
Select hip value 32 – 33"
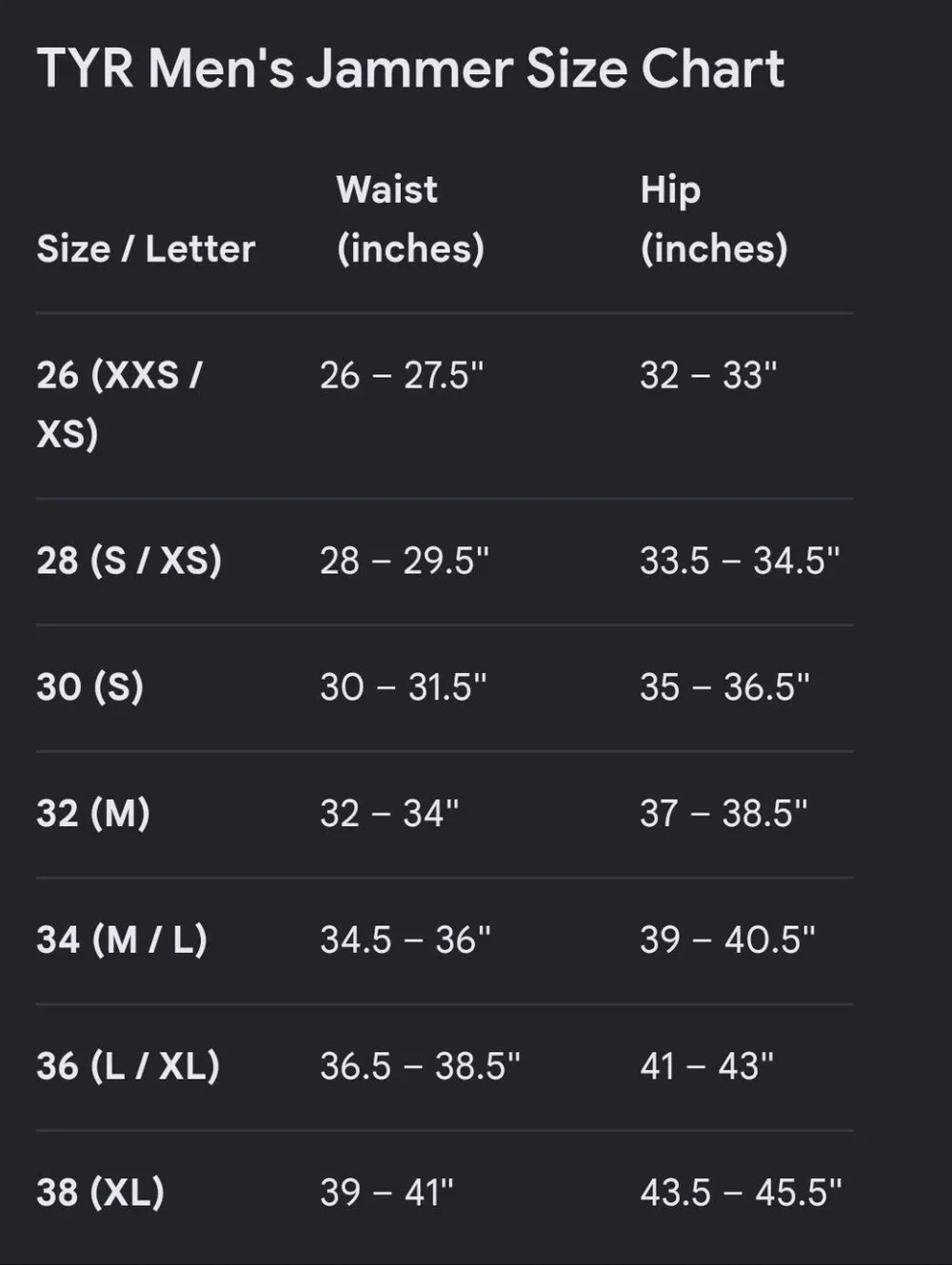pos(708,375)
